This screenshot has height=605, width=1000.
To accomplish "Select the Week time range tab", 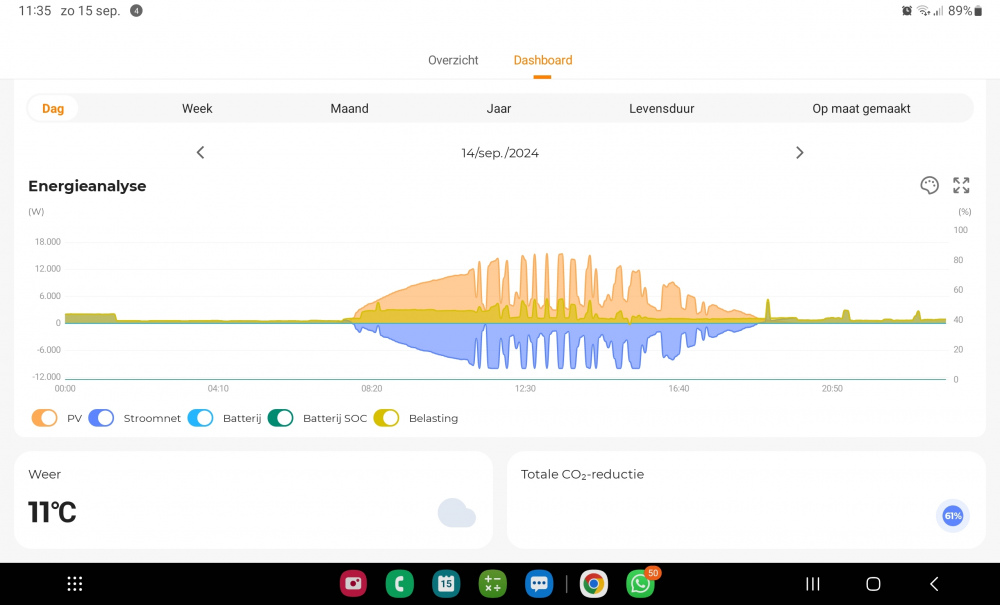I will pyautogui.click(x=197, y=108).
